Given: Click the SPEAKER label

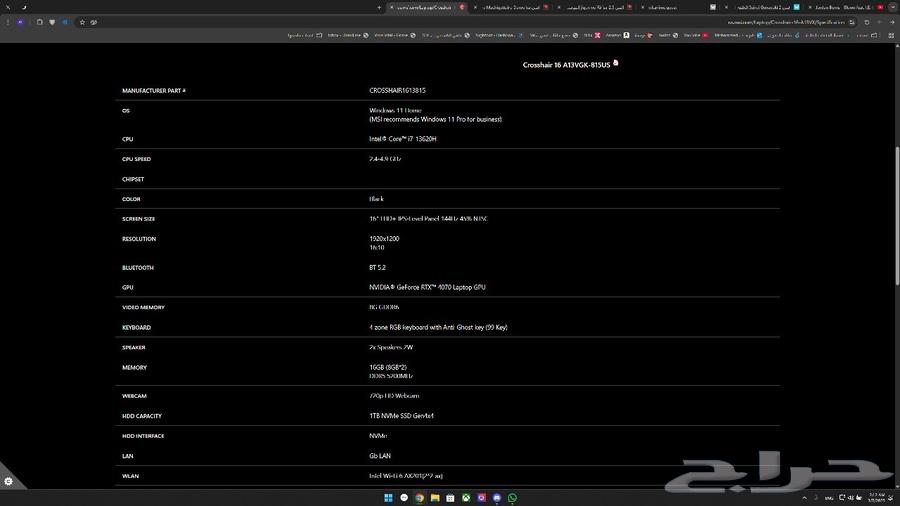Looking at the screenshot, I should (133, 348).
